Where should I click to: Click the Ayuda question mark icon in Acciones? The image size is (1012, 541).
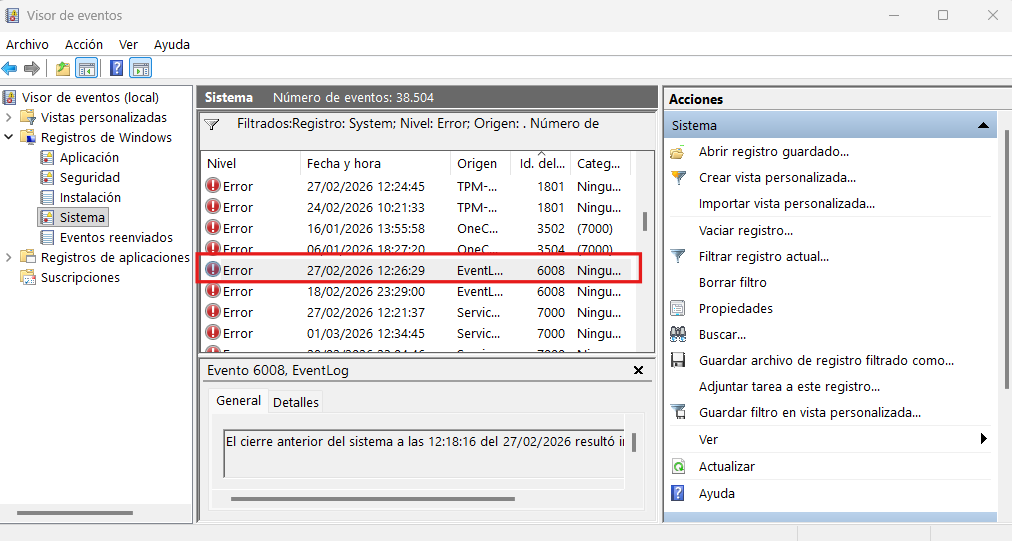[678, 493]
